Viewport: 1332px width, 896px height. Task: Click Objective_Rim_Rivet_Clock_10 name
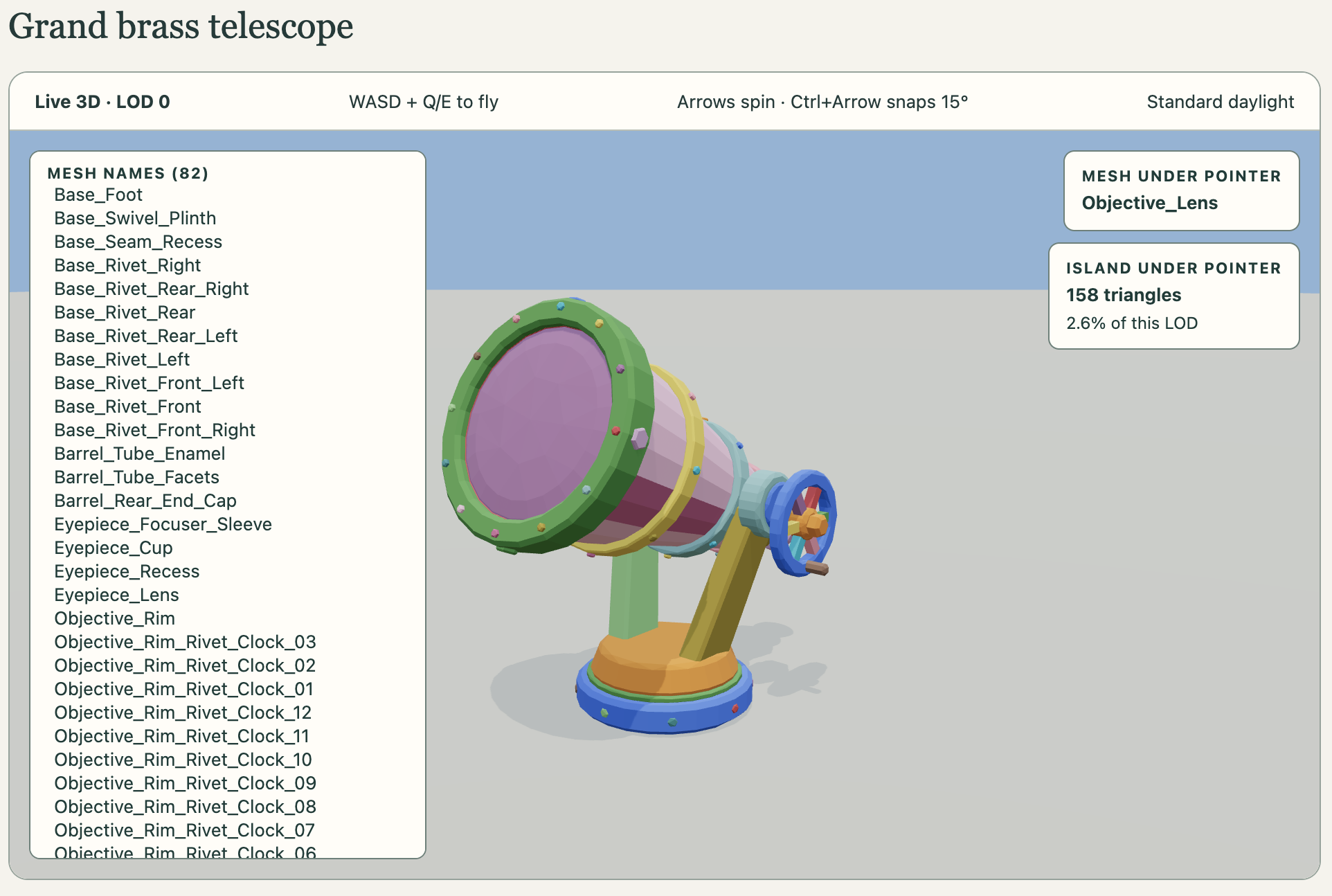click(x=183, y=760)
